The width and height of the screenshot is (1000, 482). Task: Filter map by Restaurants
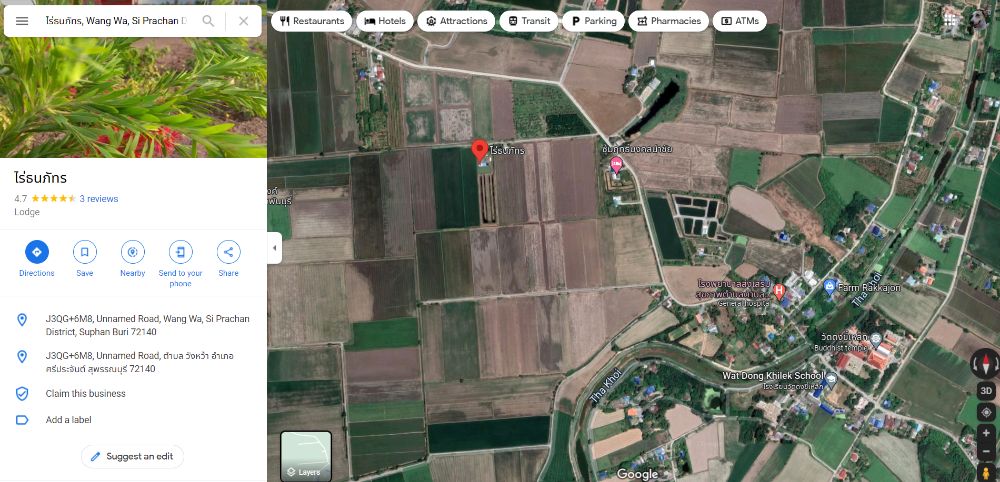(311, 21)
